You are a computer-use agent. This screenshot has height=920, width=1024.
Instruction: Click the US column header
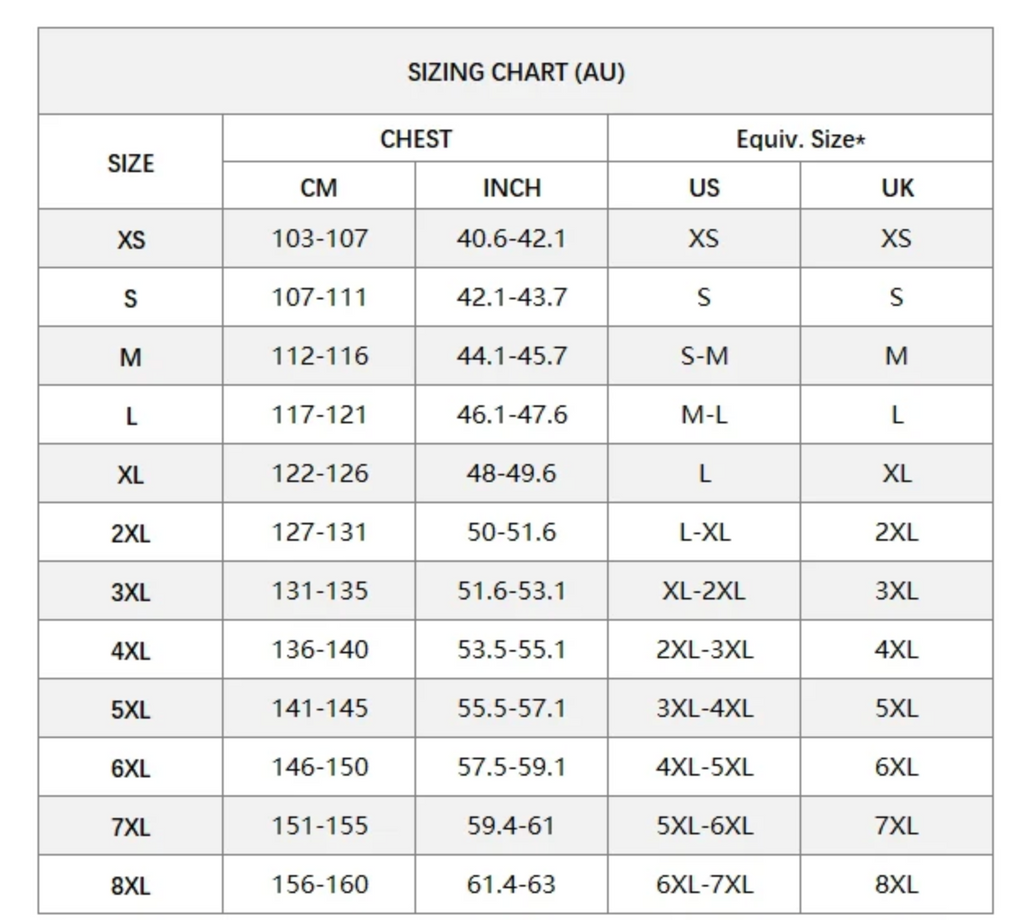[704, 188]
